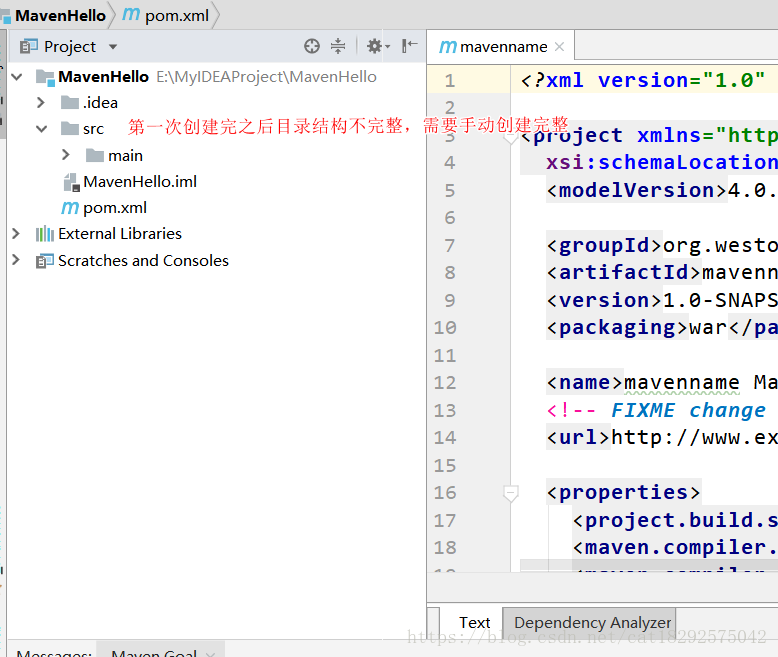778x657 pixels.
Task: Click the collapse all icon in Project panel
Action: (338, 46)
